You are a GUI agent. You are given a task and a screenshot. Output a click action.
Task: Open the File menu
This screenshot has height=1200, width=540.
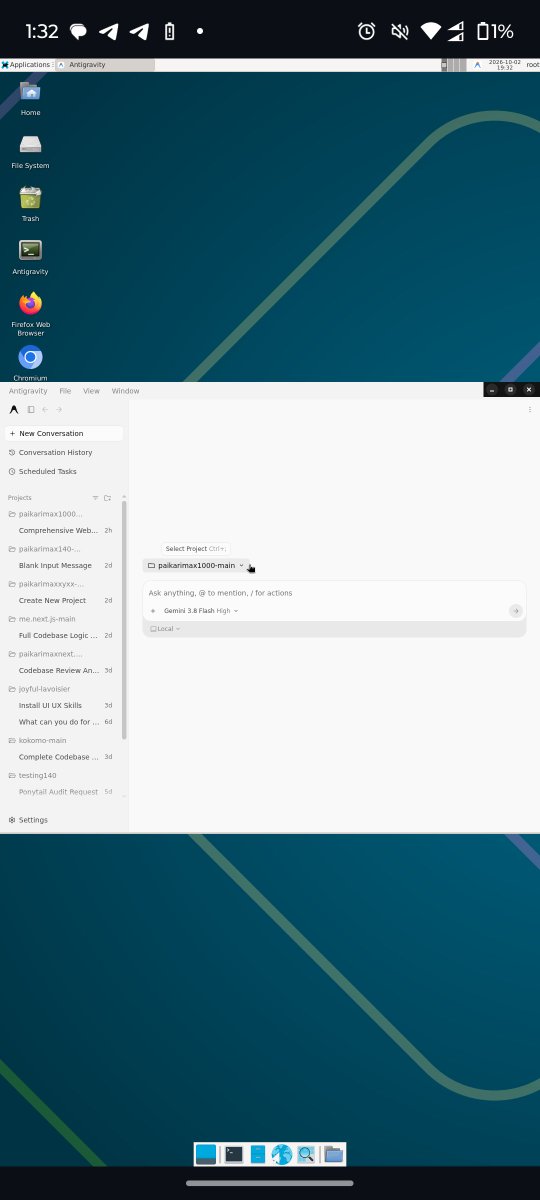click(65, 391)
